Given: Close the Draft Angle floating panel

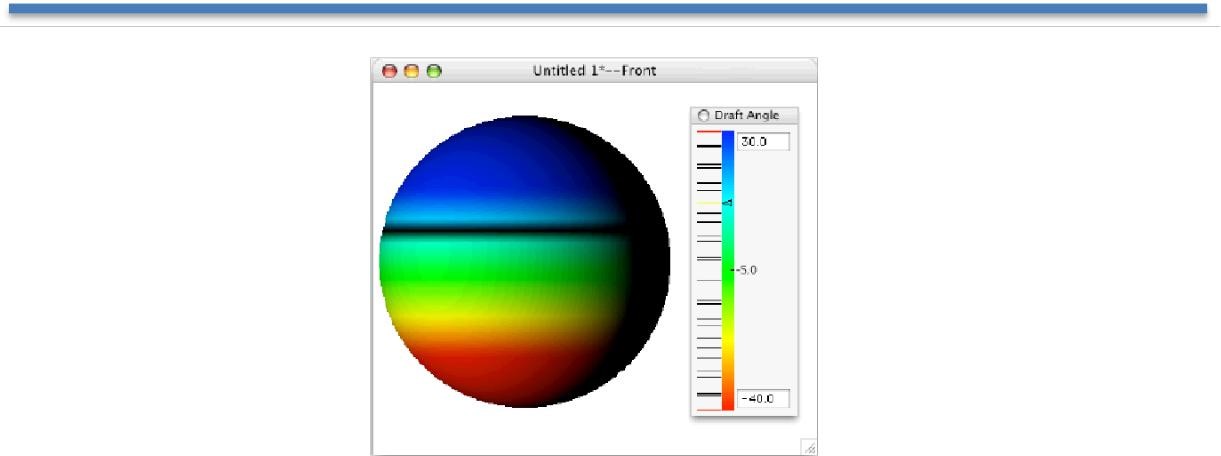Looking at the screenshot, I should [702, 115].
